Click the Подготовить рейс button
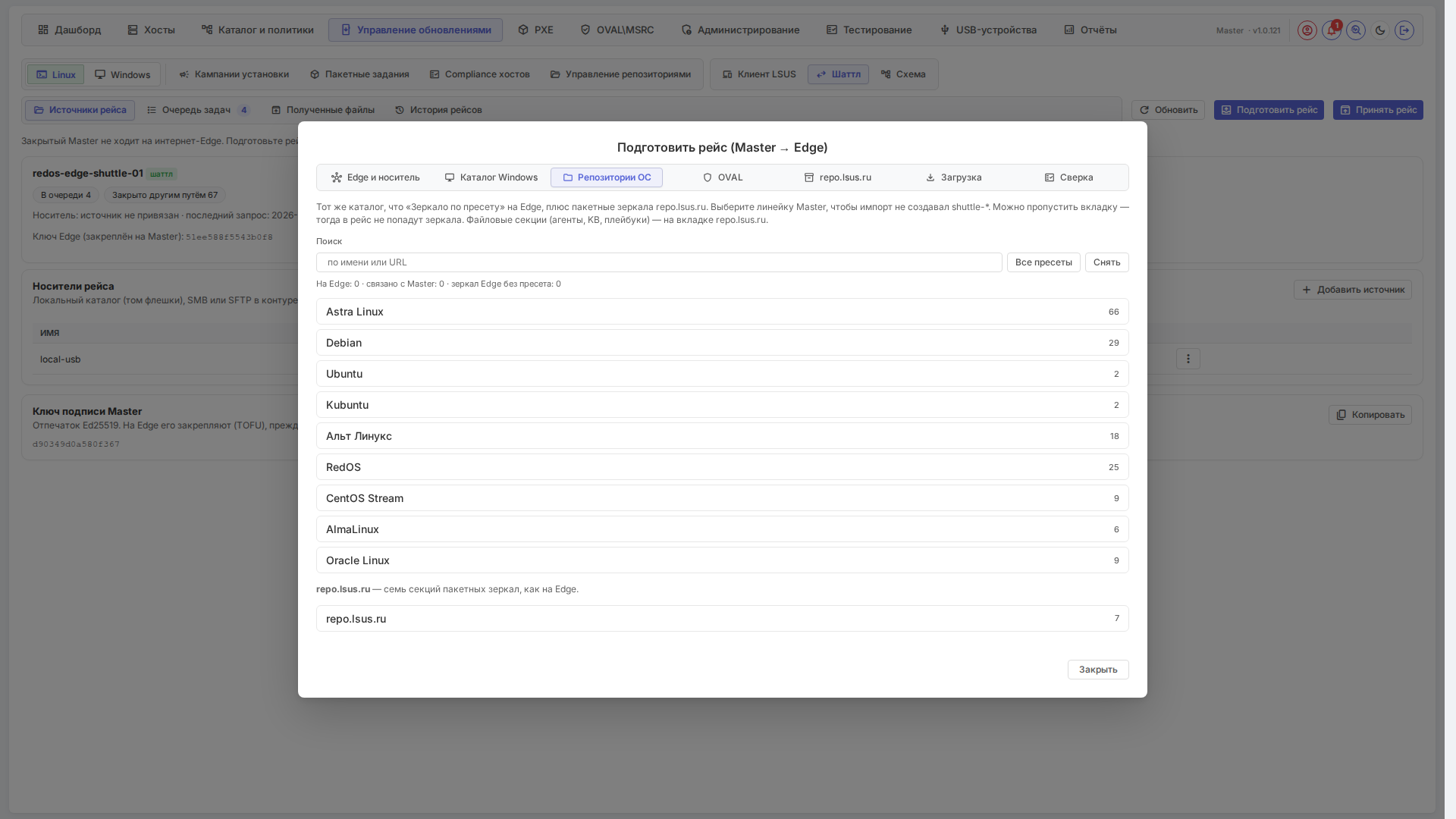This screenshot has width=1456, height=819. 1269,110
